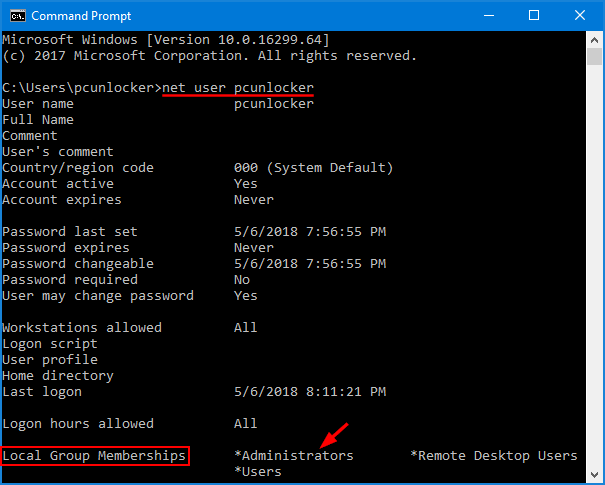The image size is (605, 485).
Task: Click the '*Administrators' group entry
Action: coord(294,456)
